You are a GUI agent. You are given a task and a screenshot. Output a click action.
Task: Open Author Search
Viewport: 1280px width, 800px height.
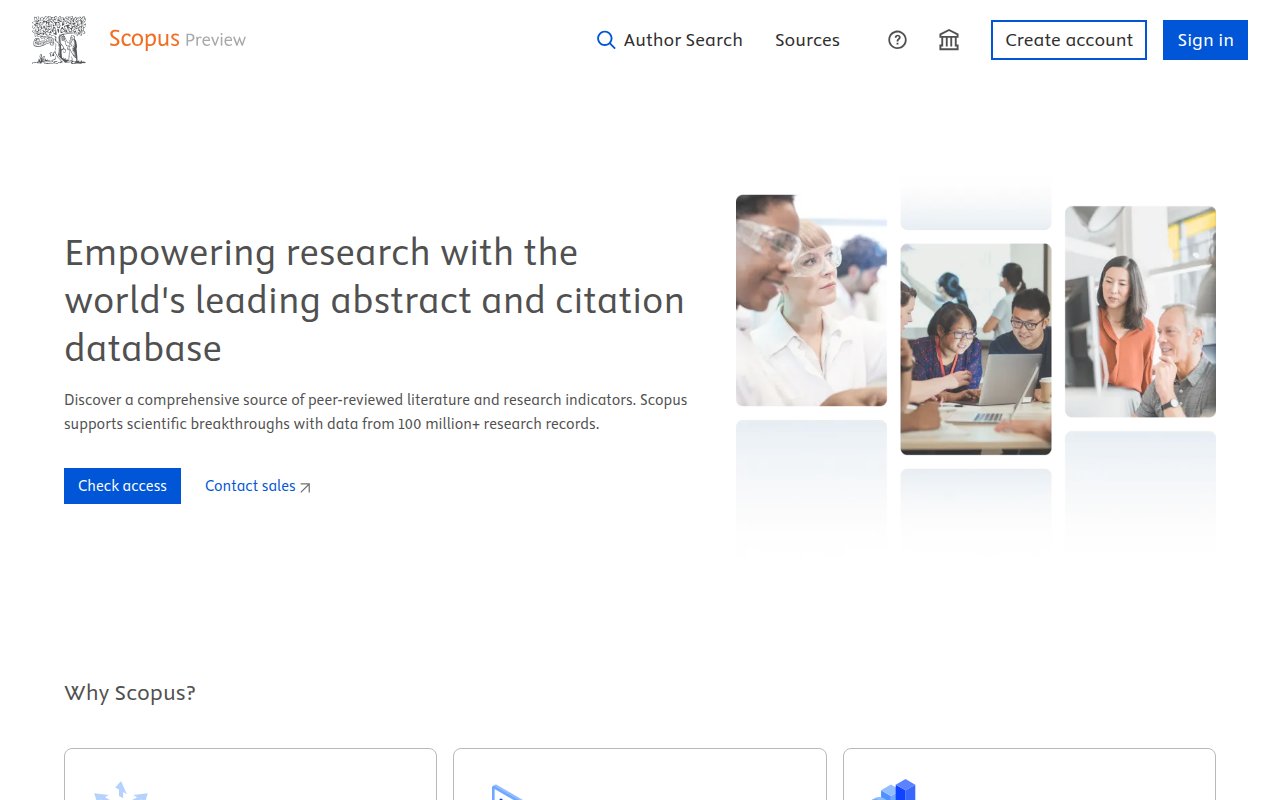(x=670, y=40)
